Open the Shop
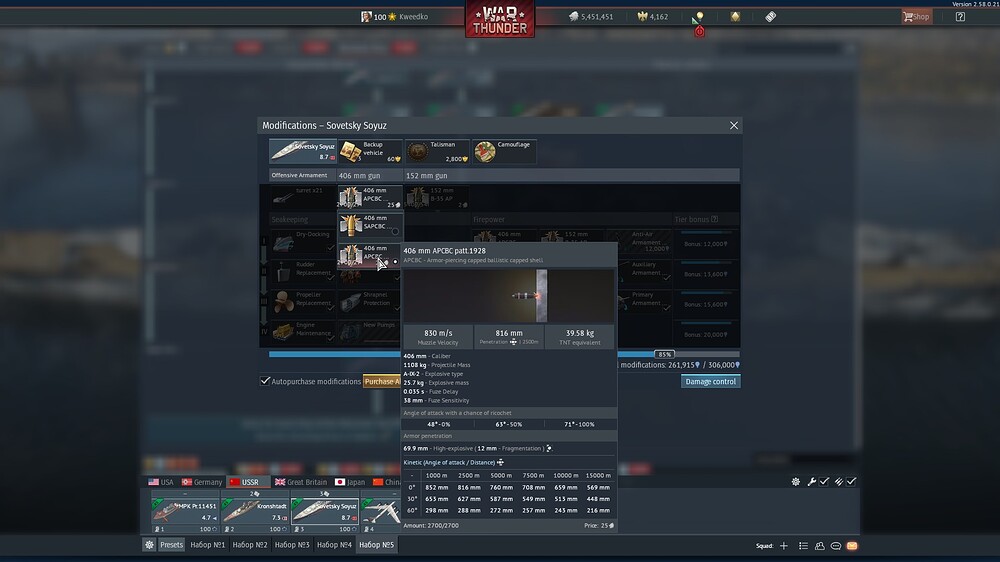Viewport: 1000px width, 562px height. point(916,17)
